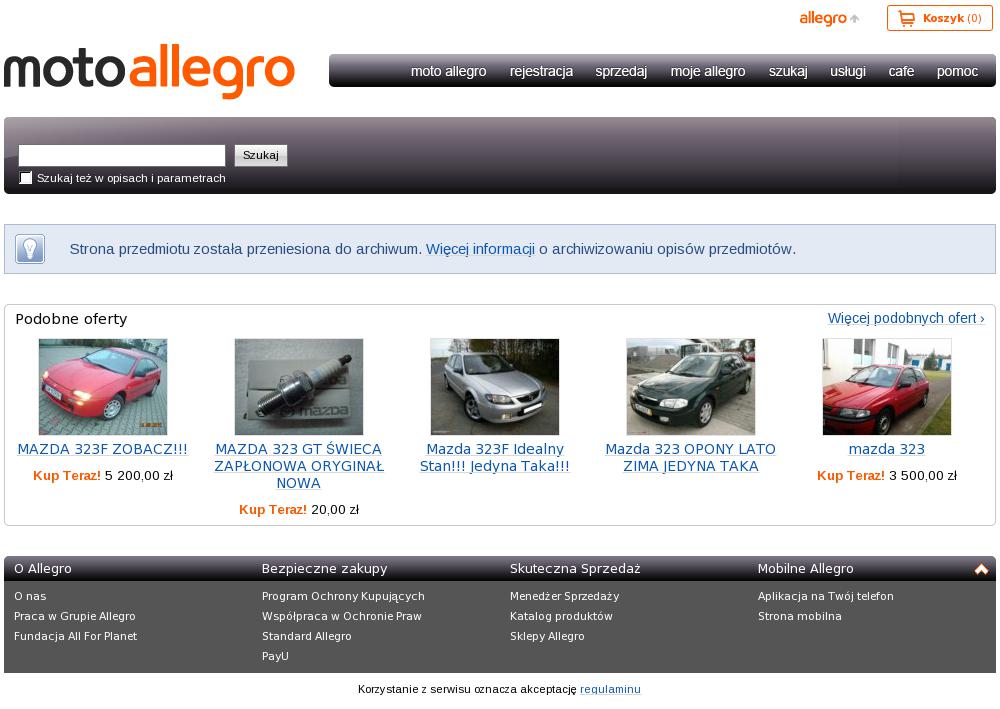Screen dimensions: 1000x709
Task: Open the 'rejestracja' nav menu item
Action: [x=541, y=71]
